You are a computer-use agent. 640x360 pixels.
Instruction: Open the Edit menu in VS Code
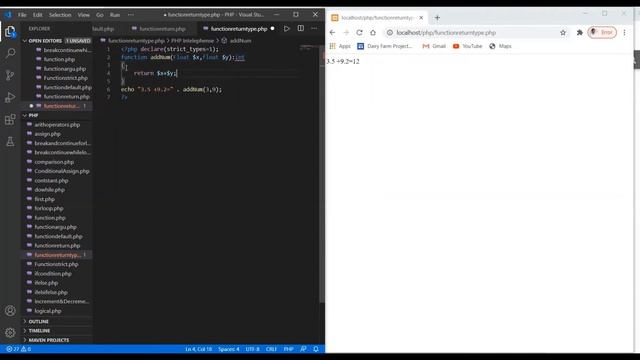point(38,15)
